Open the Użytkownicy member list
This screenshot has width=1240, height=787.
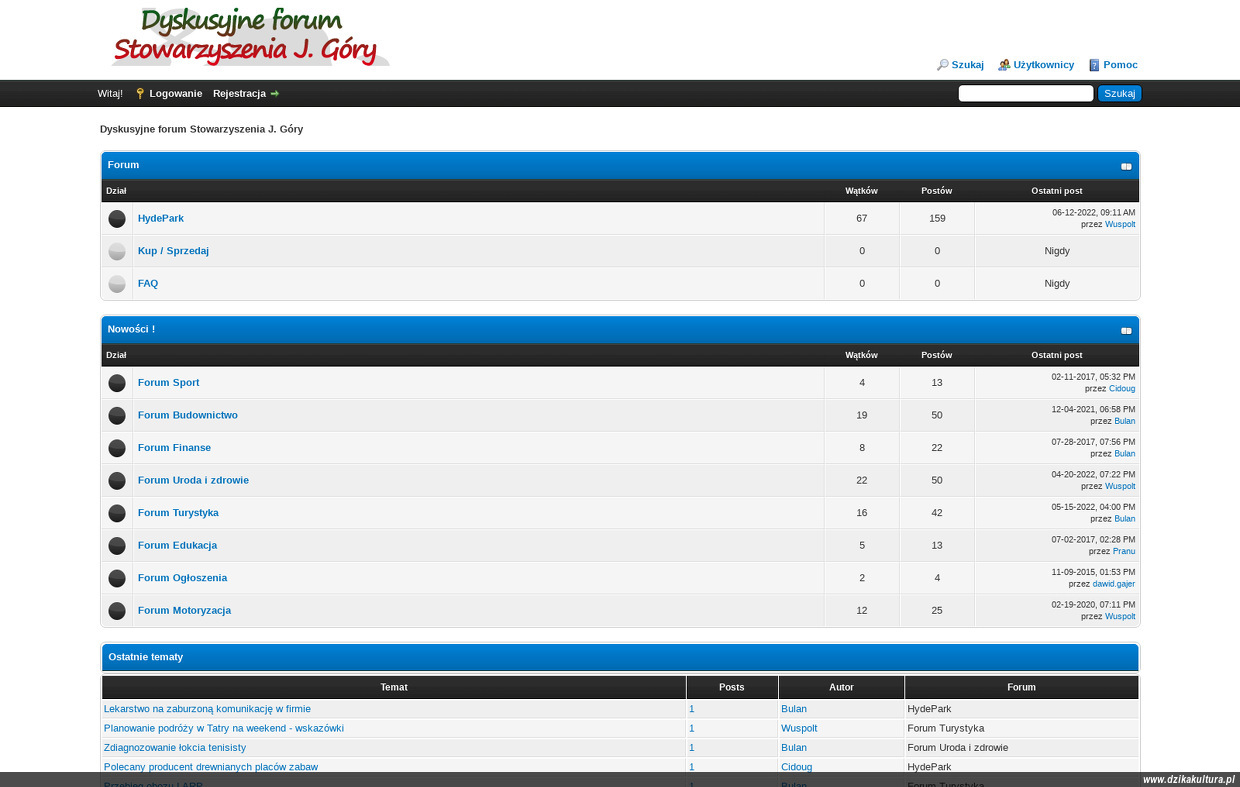click(1043, 65)
